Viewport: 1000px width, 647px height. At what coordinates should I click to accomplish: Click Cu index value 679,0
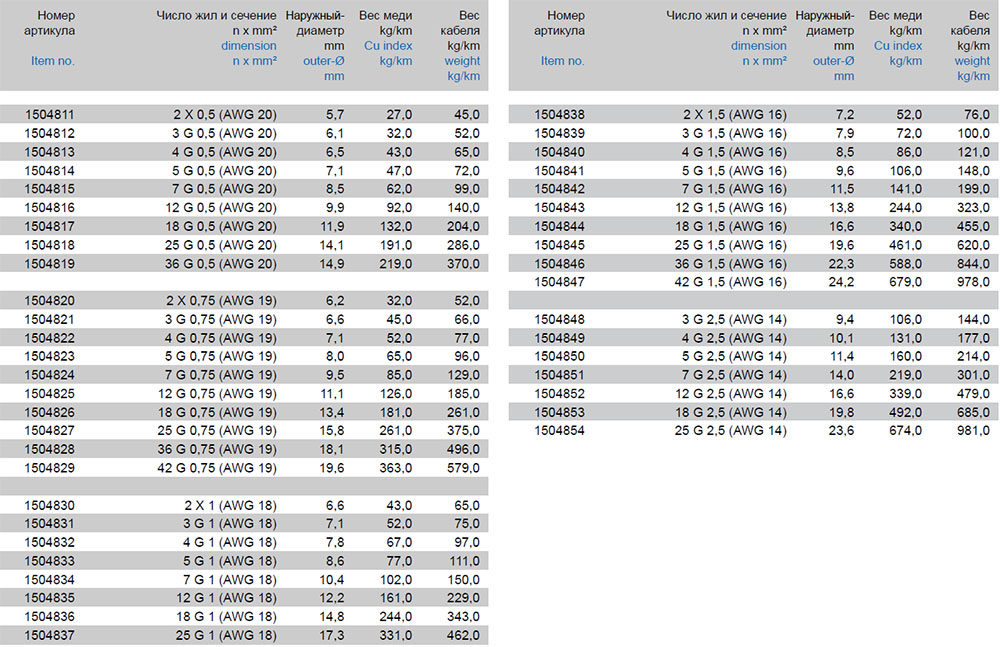[906, 282]
